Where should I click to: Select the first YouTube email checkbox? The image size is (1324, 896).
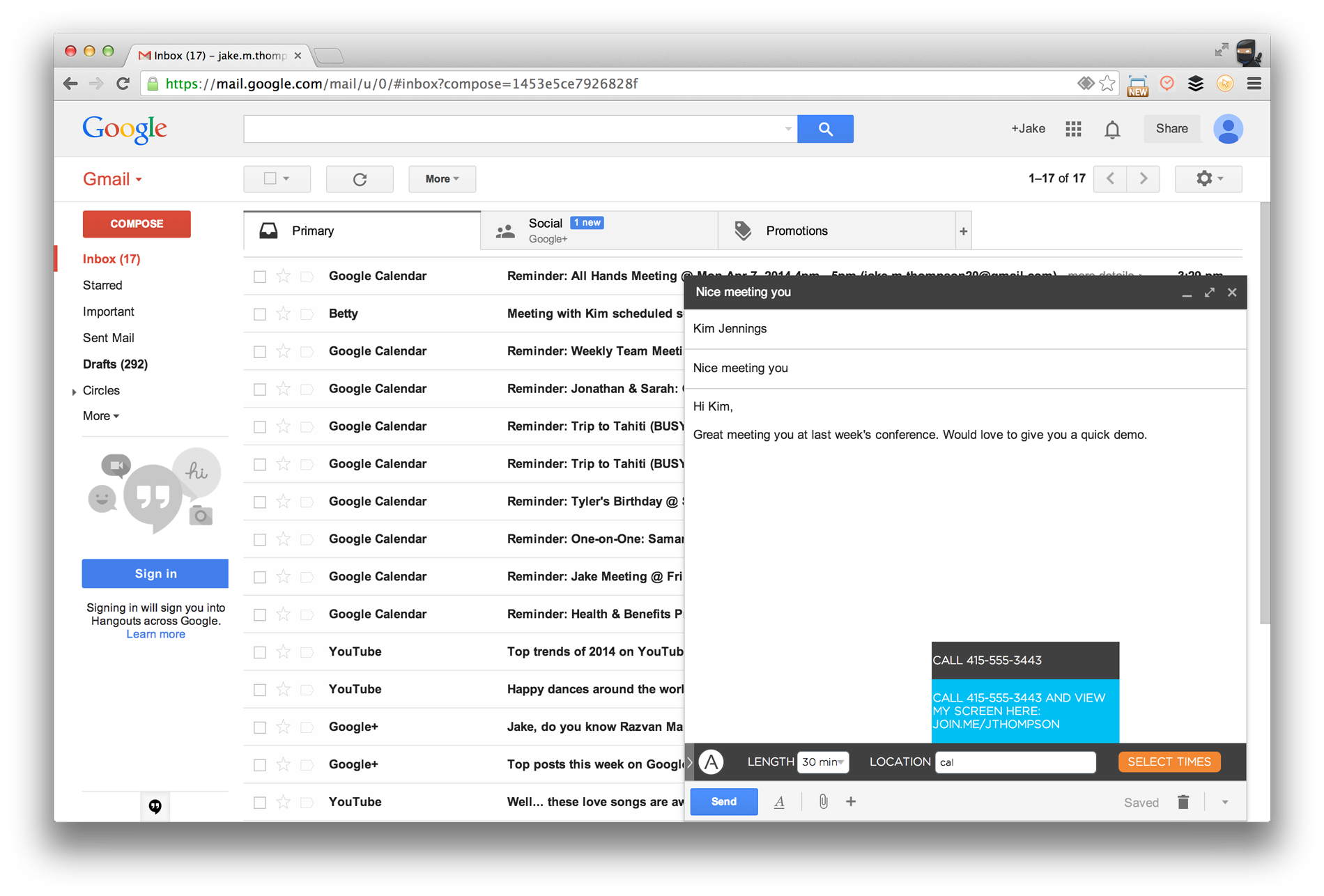click(x=260, y=652)
